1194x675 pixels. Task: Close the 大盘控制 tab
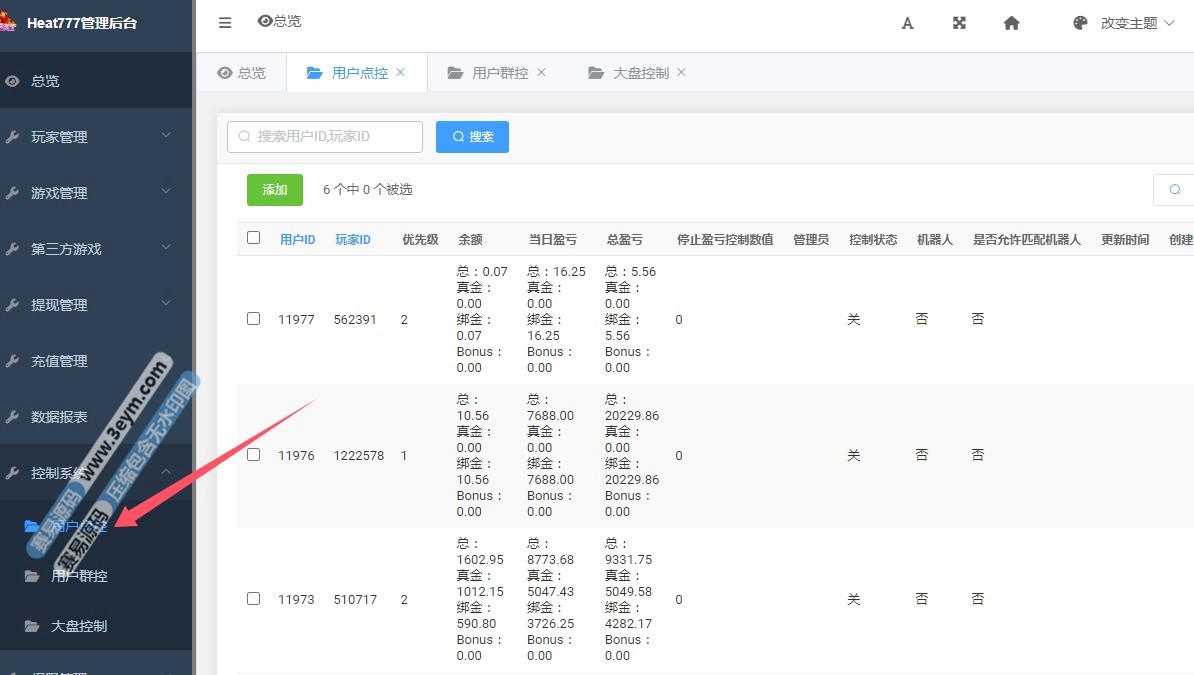click(682, 72)
